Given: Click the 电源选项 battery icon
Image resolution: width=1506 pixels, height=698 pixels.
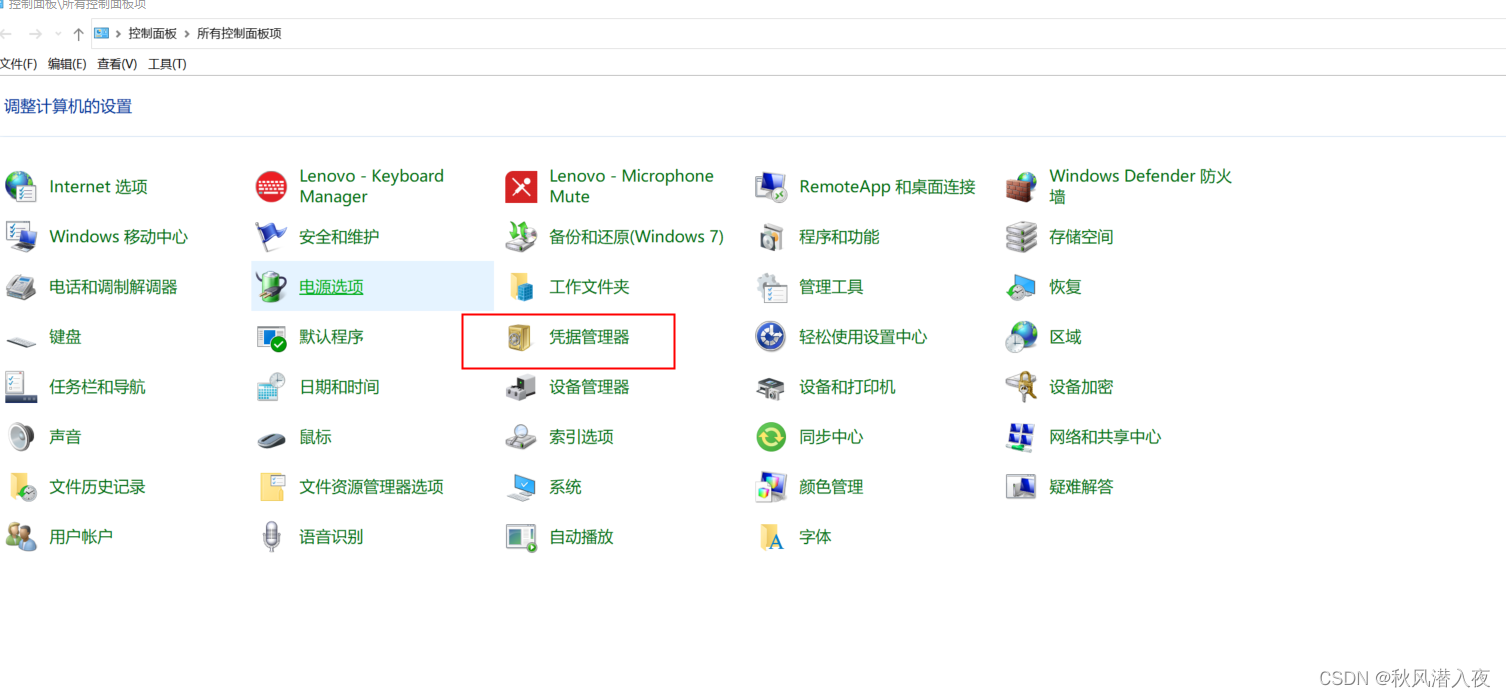Looking at the screenshot, I should (x=271, y=286).
